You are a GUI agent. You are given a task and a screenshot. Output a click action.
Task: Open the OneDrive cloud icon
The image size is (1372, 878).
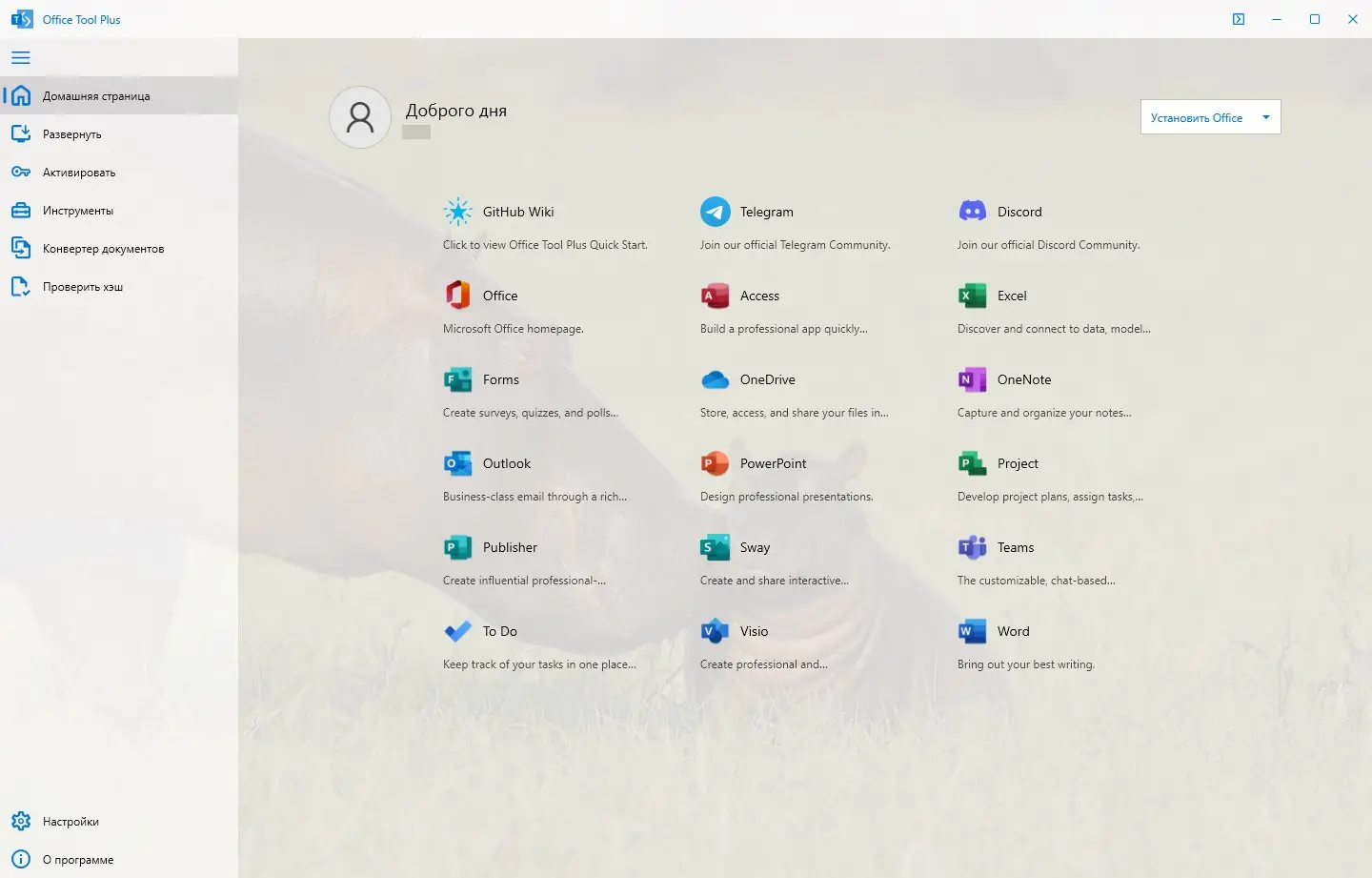pyautogui.click(x=716, y=379)
